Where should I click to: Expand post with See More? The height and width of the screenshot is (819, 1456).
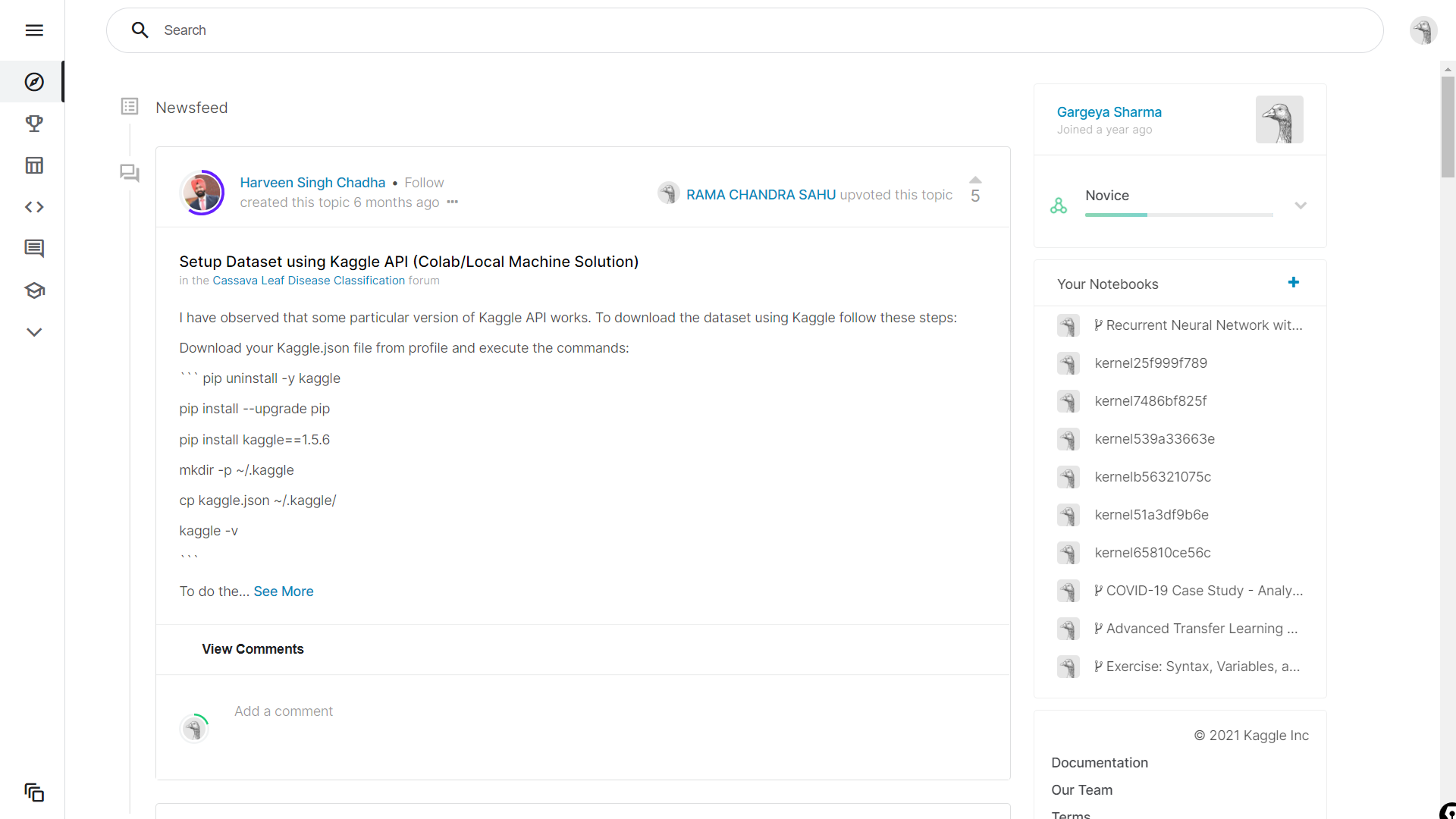click(284, 591)
